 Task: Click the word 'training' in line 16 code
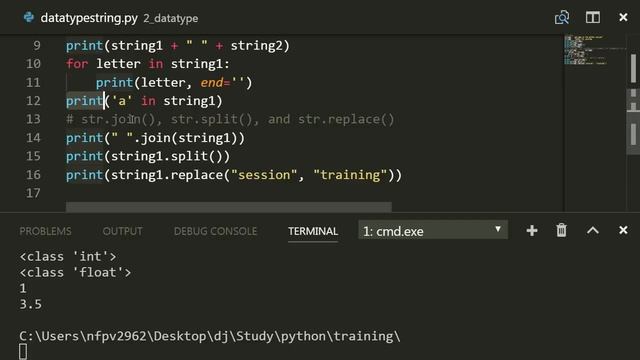pos(350,175)
